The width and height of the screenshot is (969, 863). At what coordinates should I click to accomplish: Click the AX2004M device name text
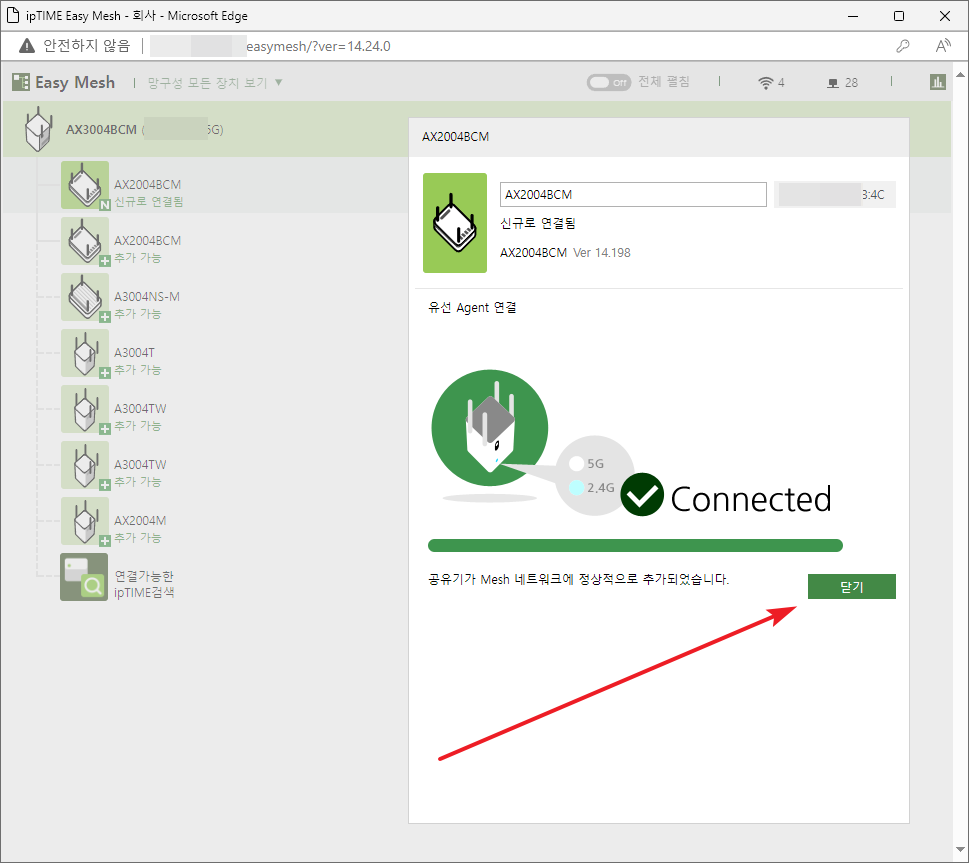[140, 521]
